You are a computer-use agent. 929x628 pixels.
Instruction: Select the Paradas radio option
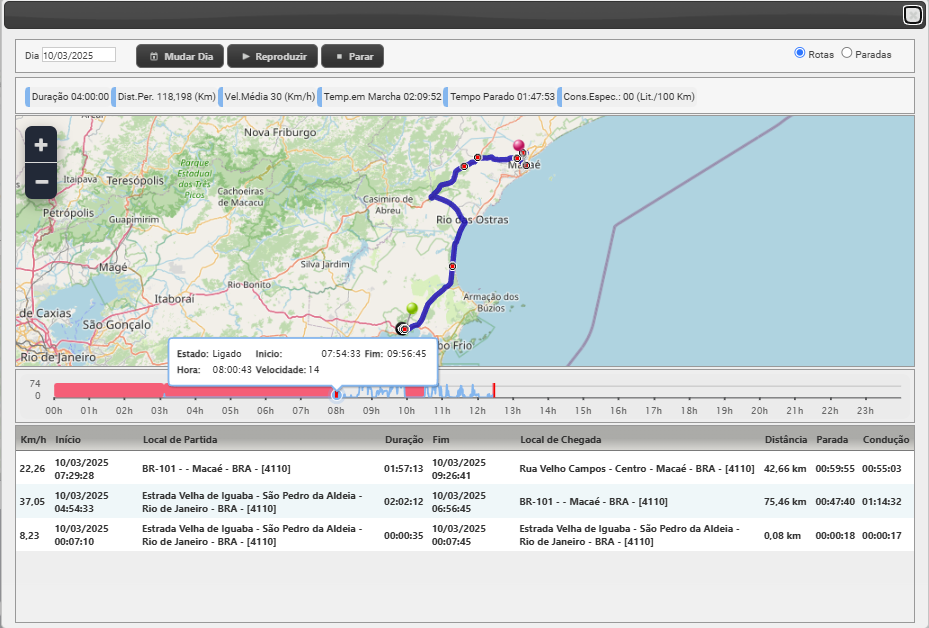[x=847, y=53]
